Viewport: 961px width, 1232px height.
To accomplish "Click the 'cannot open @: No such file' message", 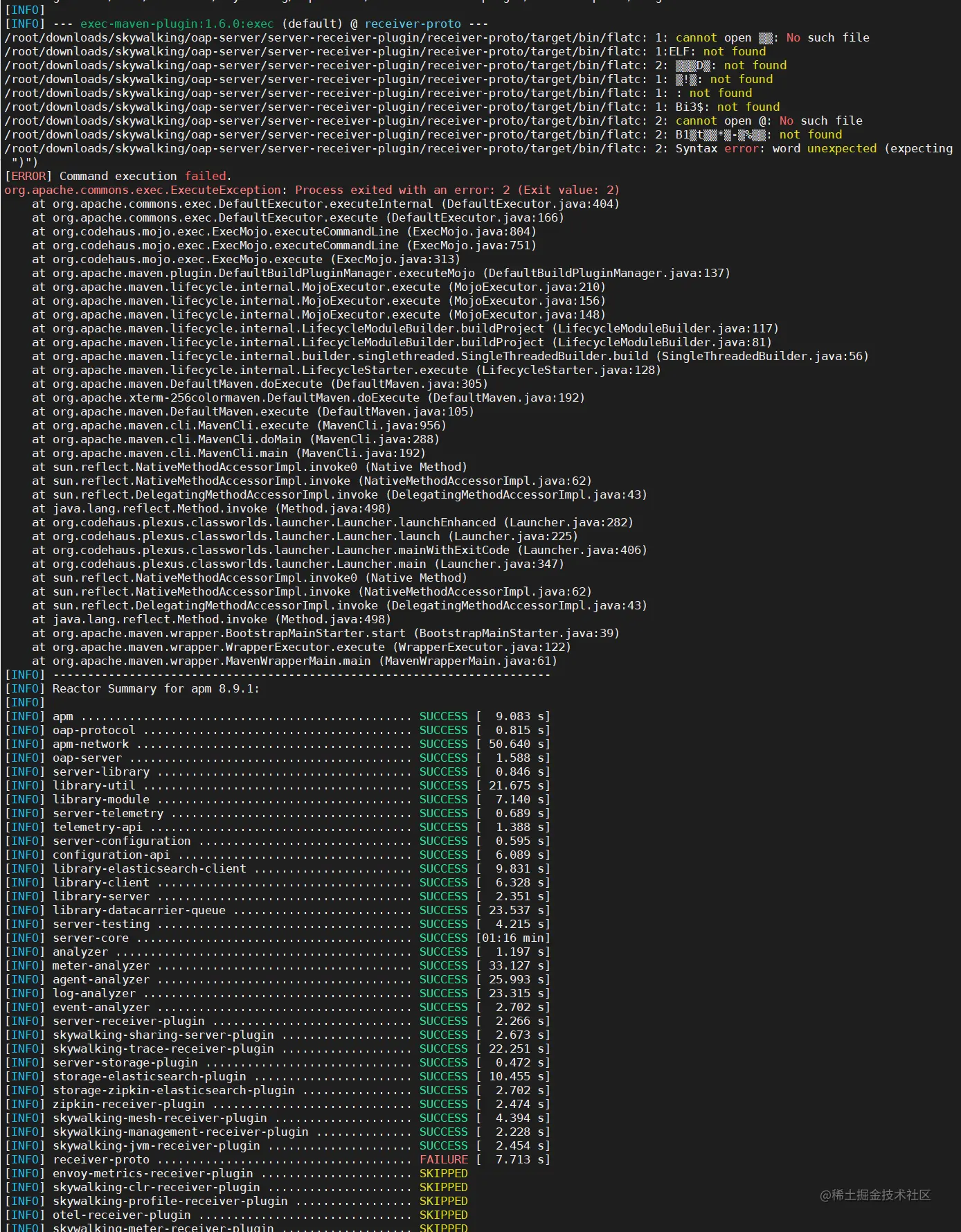I will (769, 120).
